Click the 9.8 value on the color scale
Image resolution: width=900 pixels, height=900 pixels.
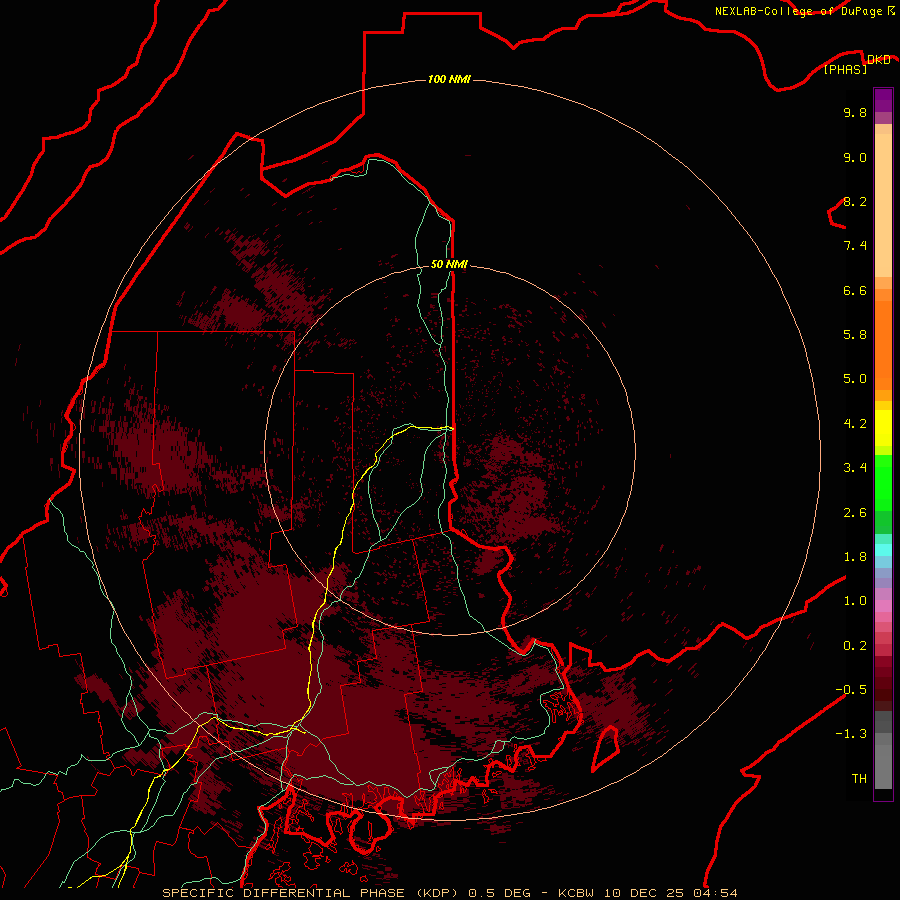point(855,112)
